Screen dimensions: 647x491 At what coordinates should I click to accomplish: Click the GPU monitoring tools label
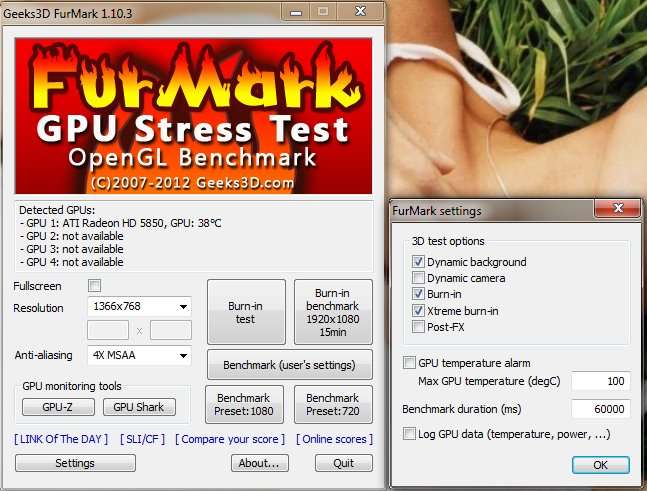pyautogui.click(x=72, y=386)
